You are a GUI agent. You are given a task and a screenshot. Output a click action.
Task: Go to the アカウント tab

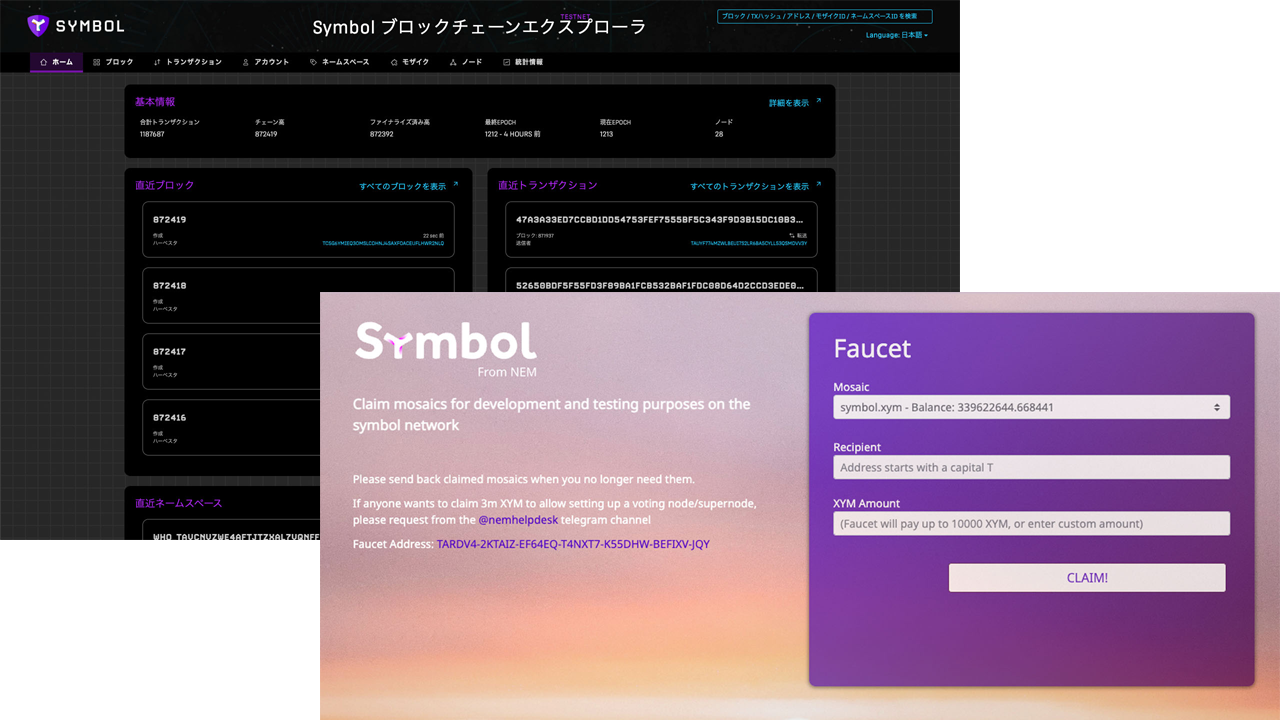click(x=266, y=62)
